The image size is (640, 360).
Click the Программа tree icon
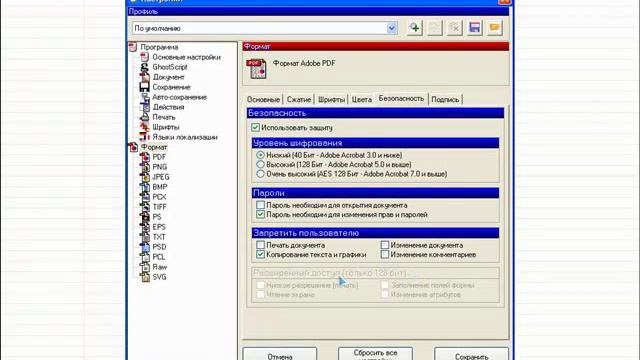pyautogui.click(x=133, y=47)
